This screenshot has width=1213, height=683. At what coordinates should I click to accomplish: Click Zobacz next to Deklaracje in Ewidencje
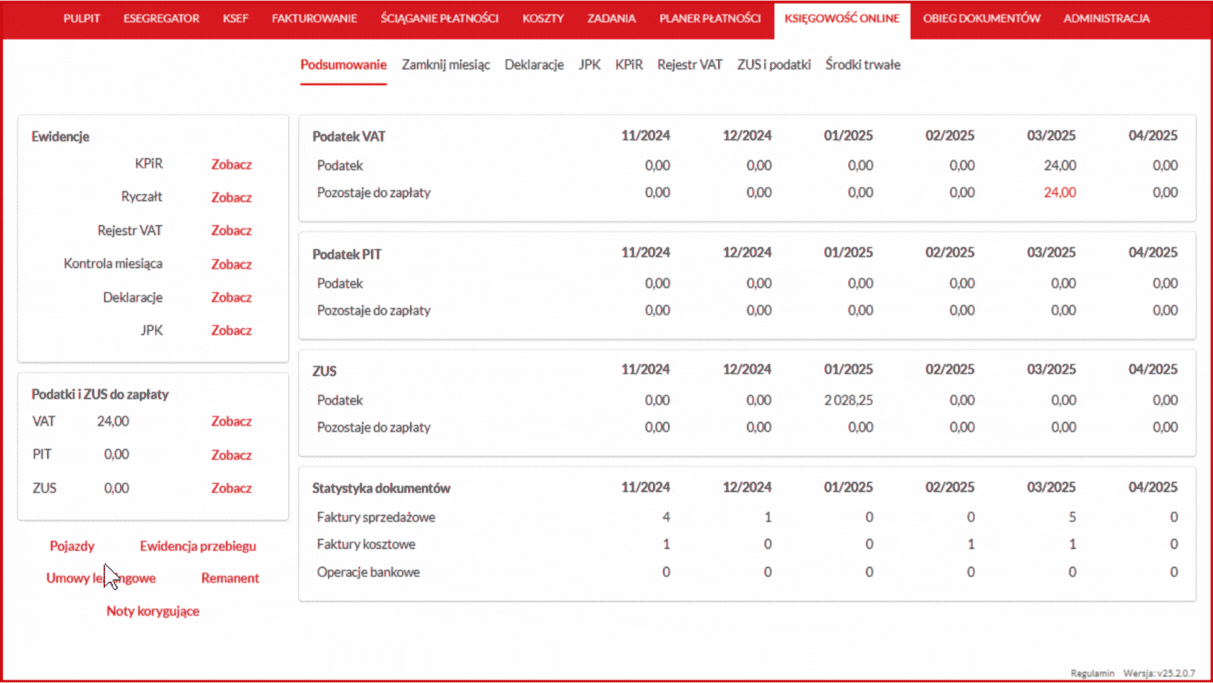(231, 297)
